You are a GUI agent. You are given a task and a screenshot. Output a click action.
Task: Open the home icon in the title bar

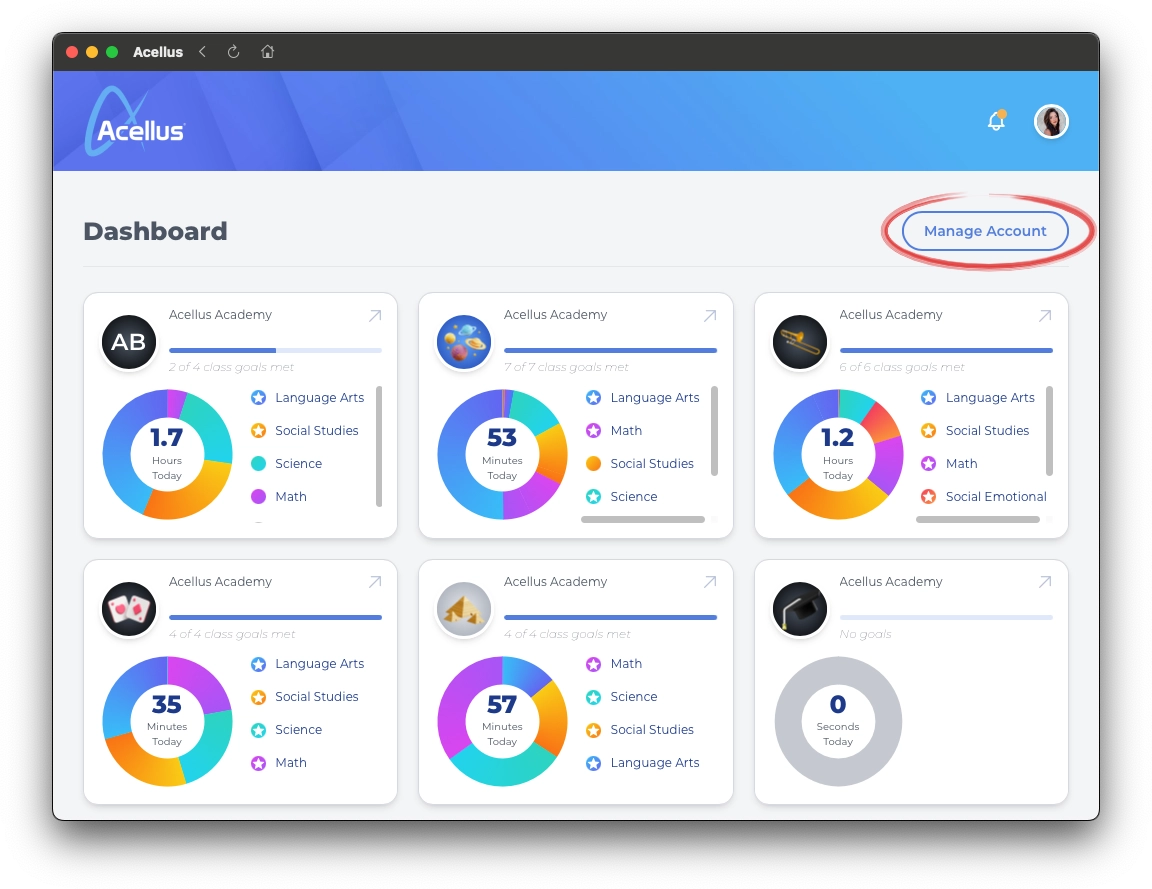pos(267,51)
